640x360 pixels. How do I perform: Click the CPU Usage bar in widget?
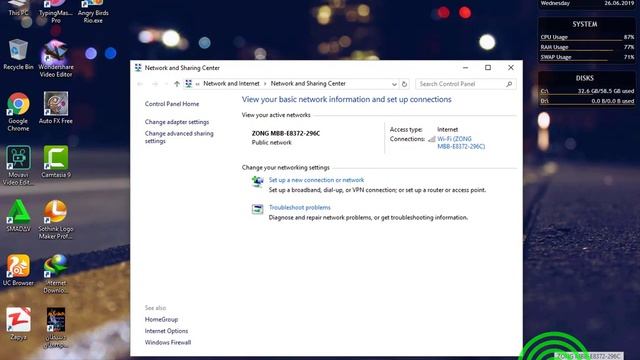[x=587, y=37]
